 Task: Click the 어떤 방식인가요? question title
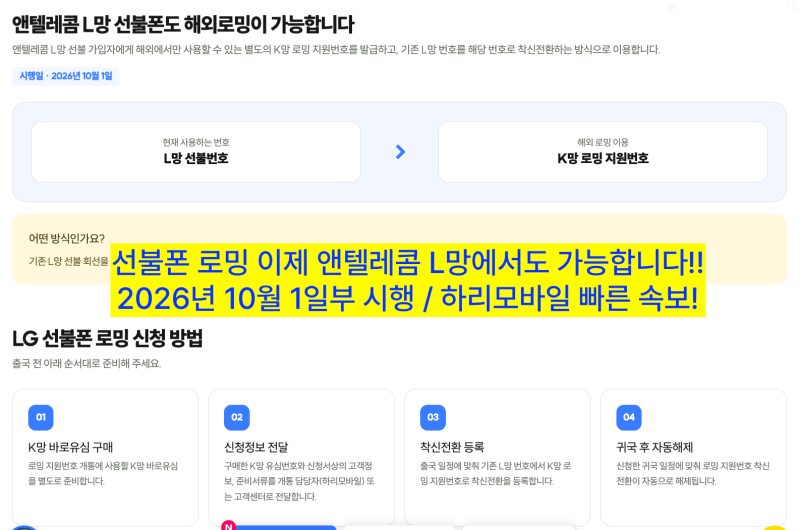[67, 238]
